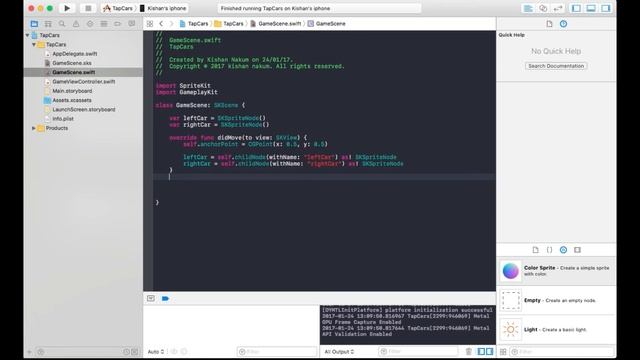Clear the console with trash icon
The height and width of the screenshot is (360, 640).
(x=469, y=351)
